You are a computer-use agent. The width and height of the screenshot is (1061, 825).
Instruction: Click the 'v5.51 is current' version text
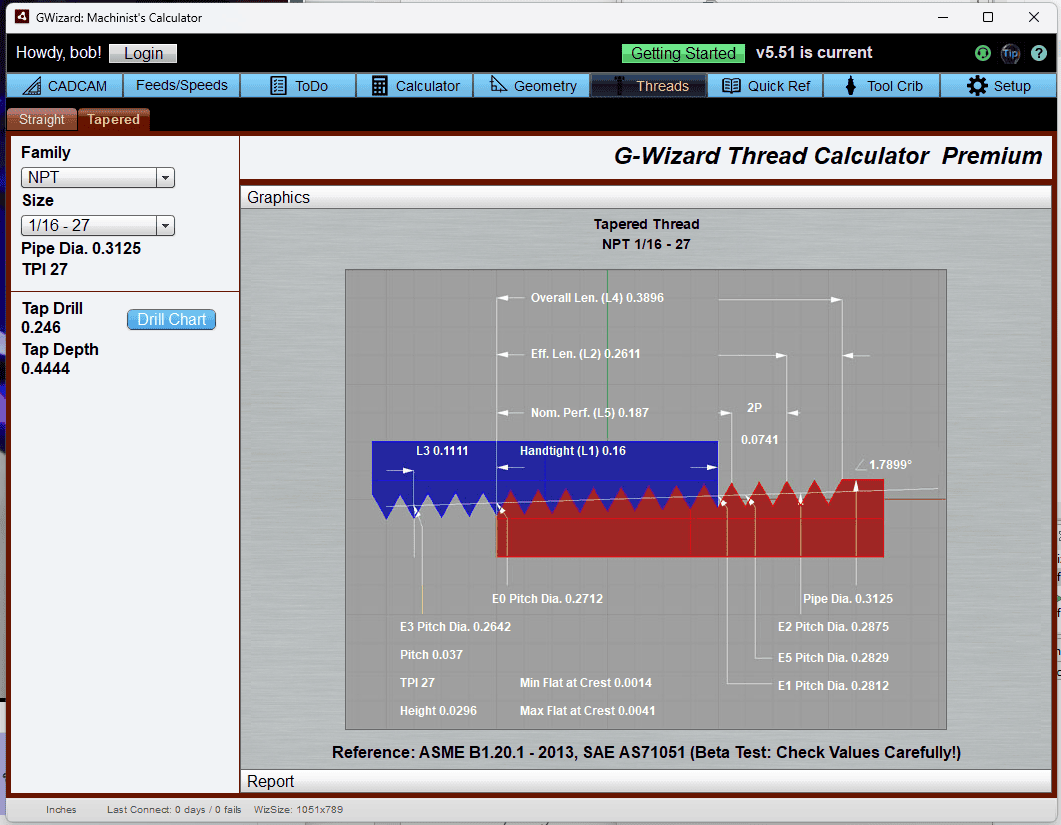[813, 53]
